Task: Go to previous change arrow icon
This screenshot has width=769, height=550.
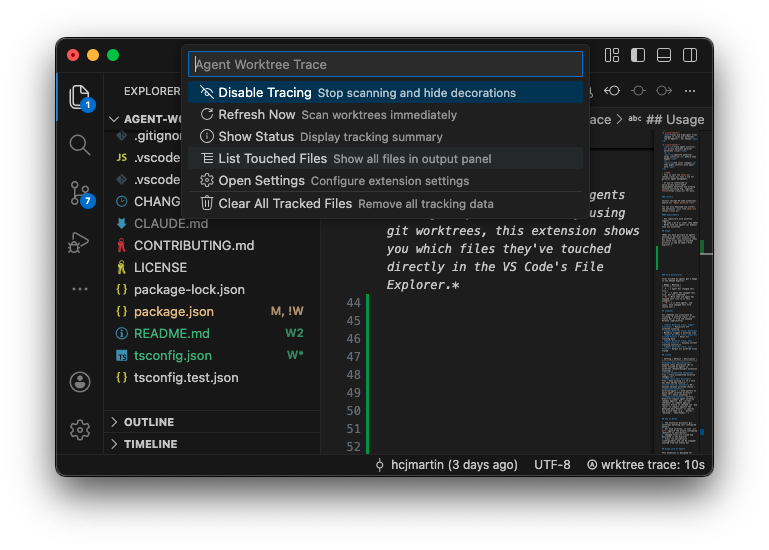Action: (x=612, y=91)
